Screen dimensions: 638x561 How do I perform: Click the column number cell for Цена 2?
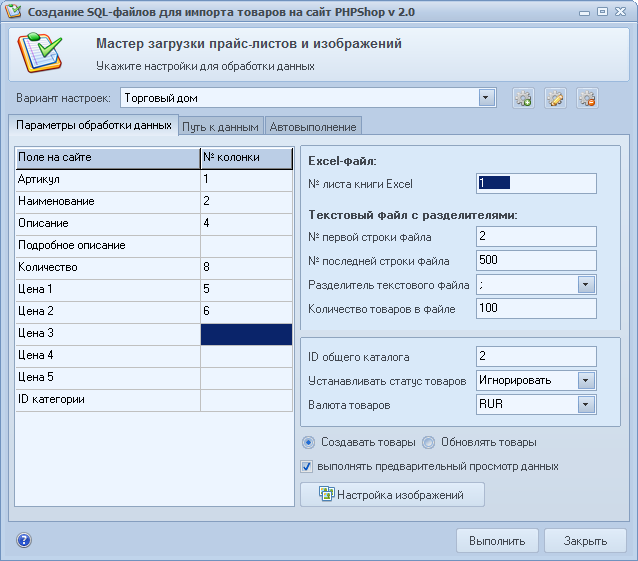[247, 311]
